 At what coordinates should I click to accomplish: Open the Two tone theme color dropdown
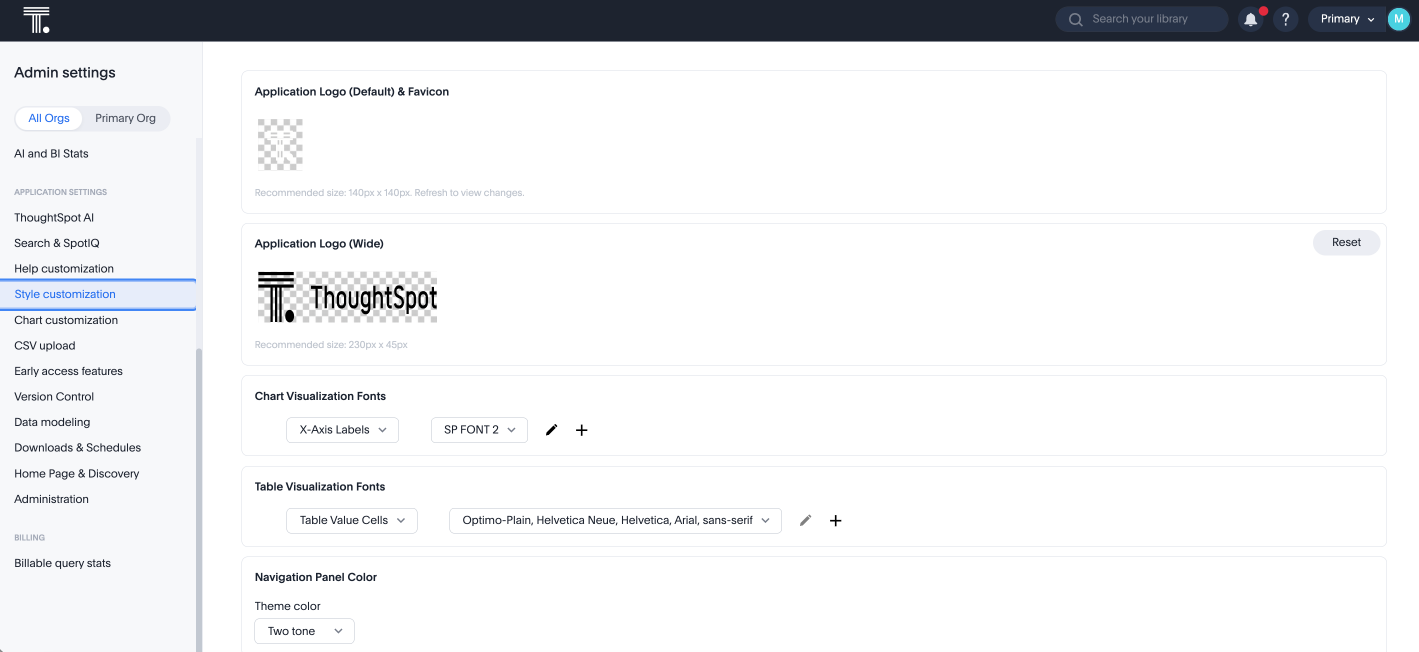(x=304, y=630)
